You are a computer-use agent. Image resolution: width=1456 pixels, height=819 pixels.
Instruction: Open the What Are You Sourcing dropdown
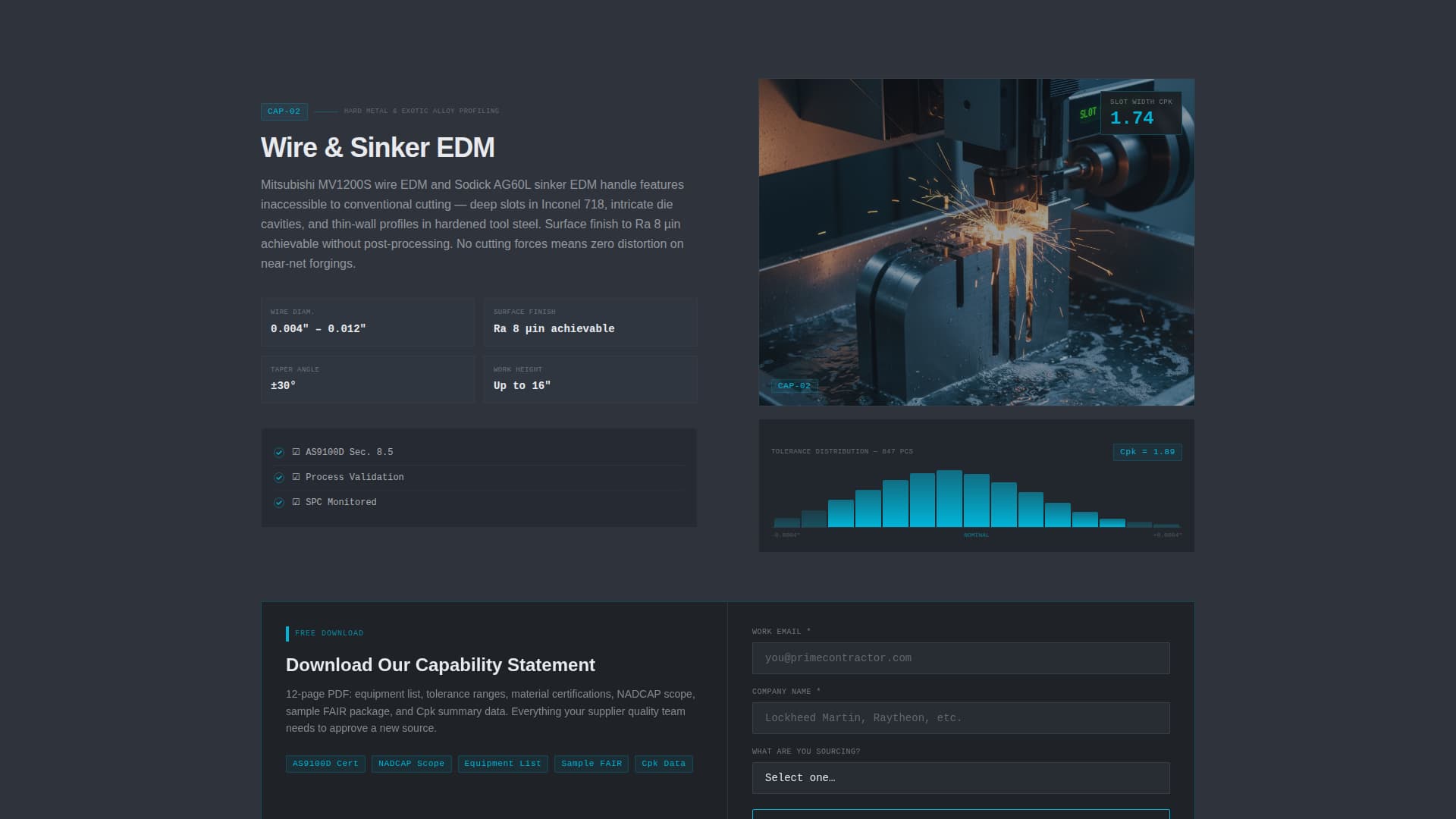click(960, 778)
